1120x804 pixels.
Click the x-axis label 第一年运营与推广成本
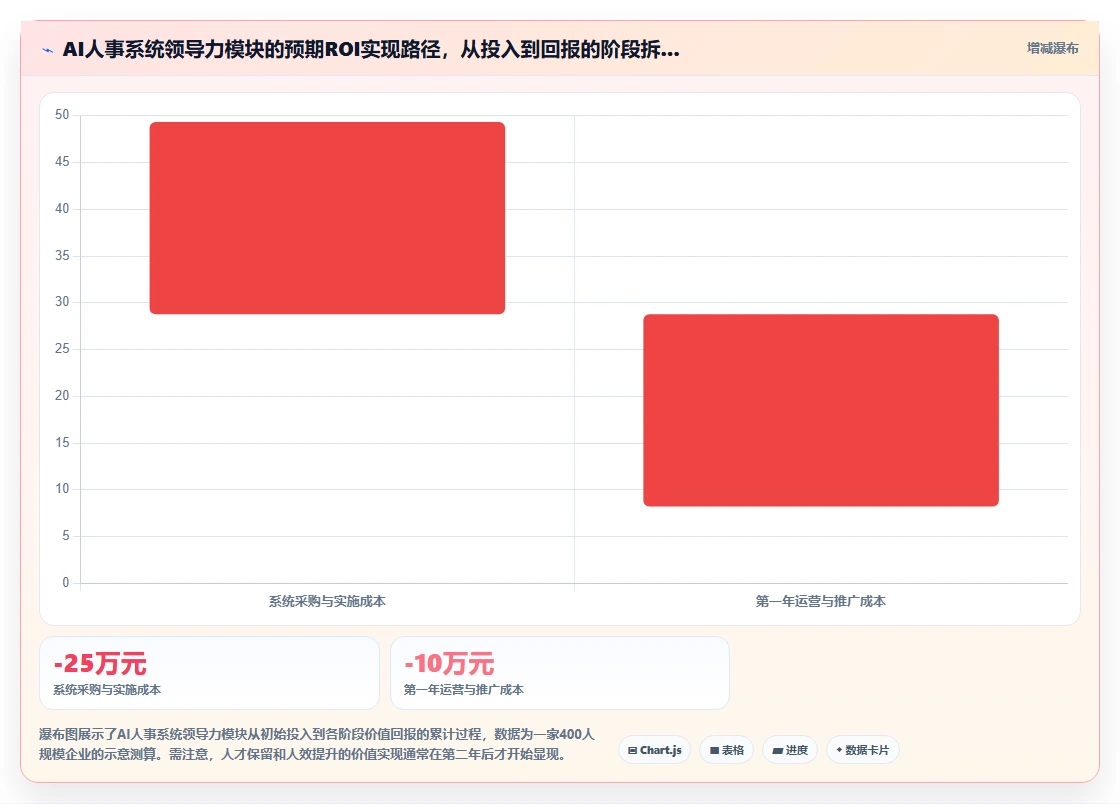(x=821, y=601)
